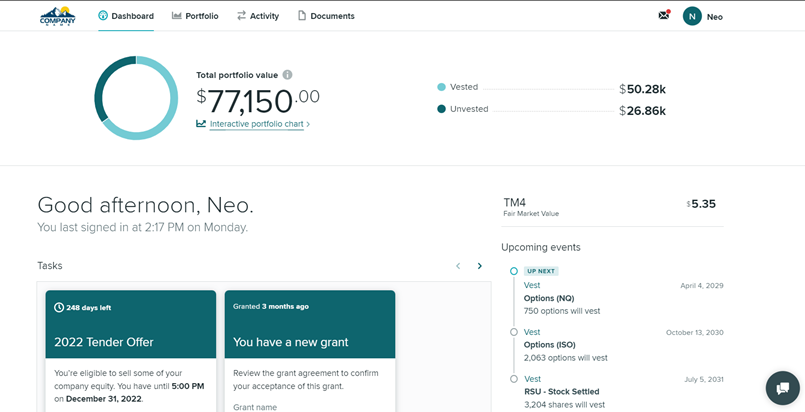Click the chart icon before Interactive portfolio chart

point(201,124)
